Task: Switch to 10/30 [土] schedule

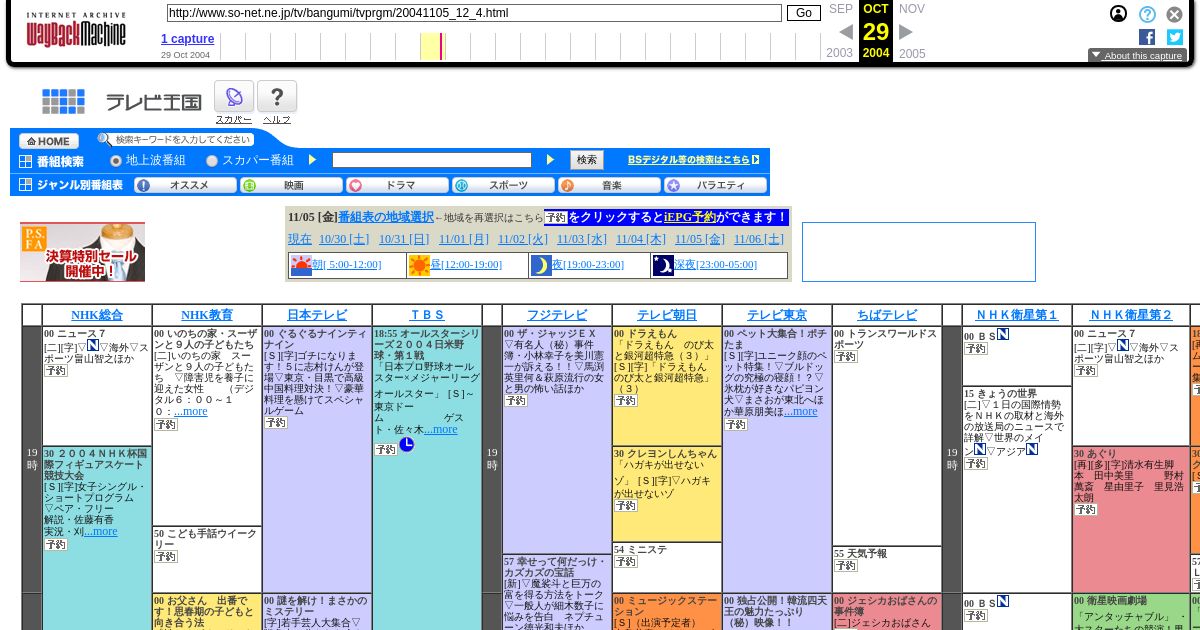Action: pyautogui.click(x=344, y=239)
